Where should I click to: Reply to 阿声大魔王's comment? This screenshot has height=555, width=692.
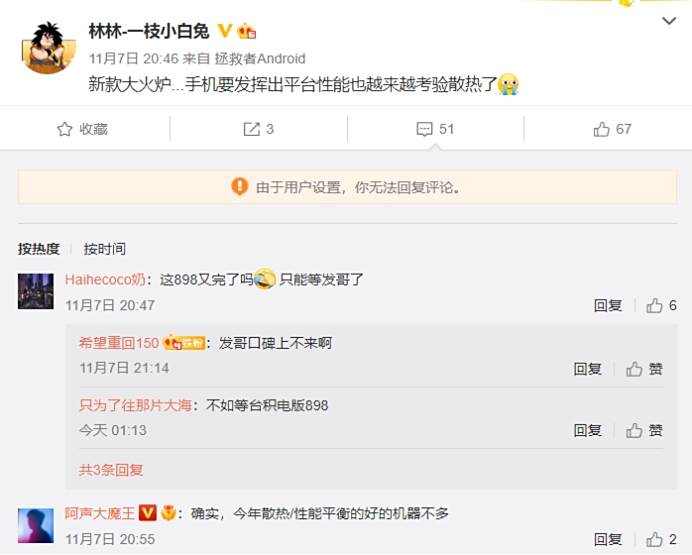[x=608, y=539]
